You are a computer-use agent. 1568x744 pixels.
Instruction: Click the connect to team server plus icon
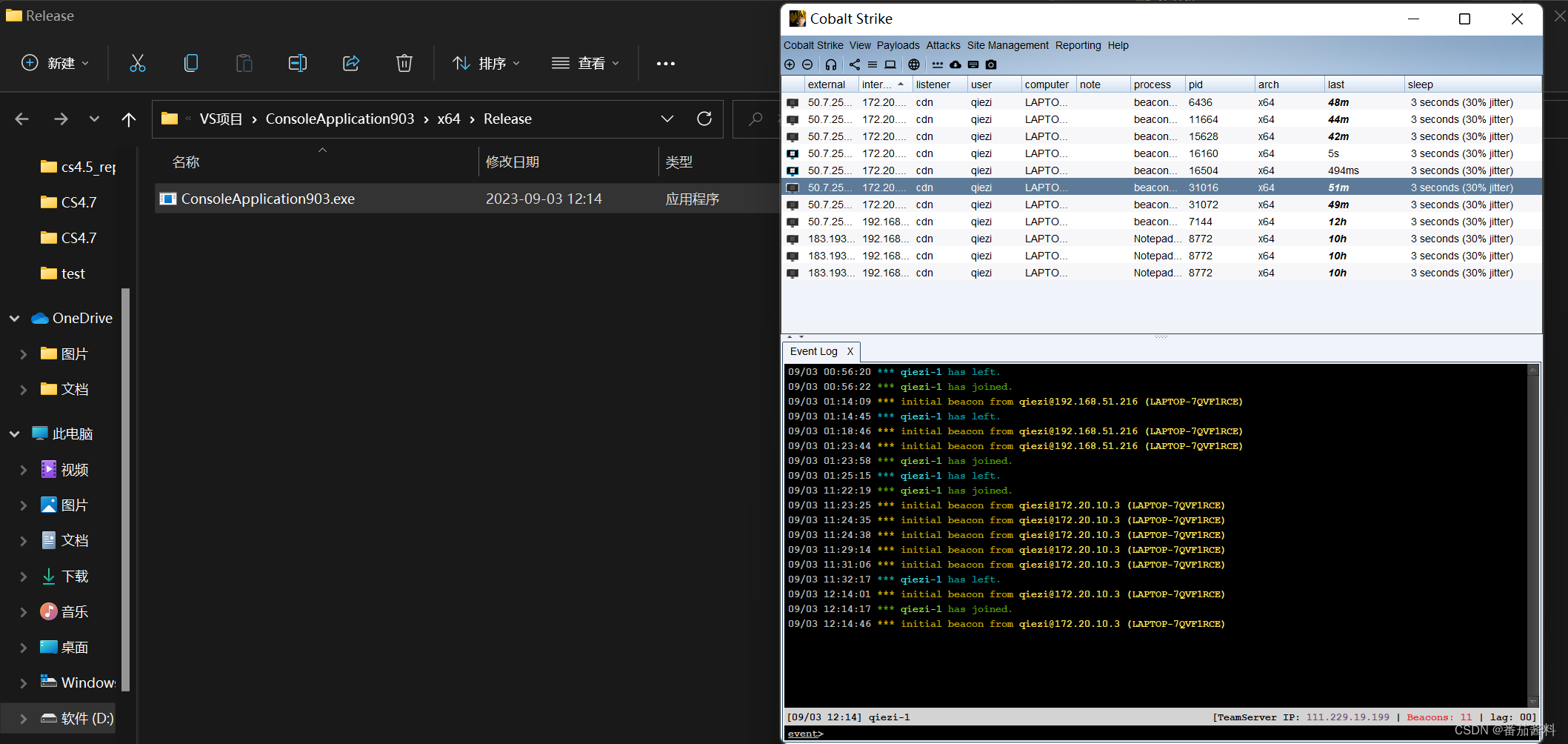[x=790, y=64]
